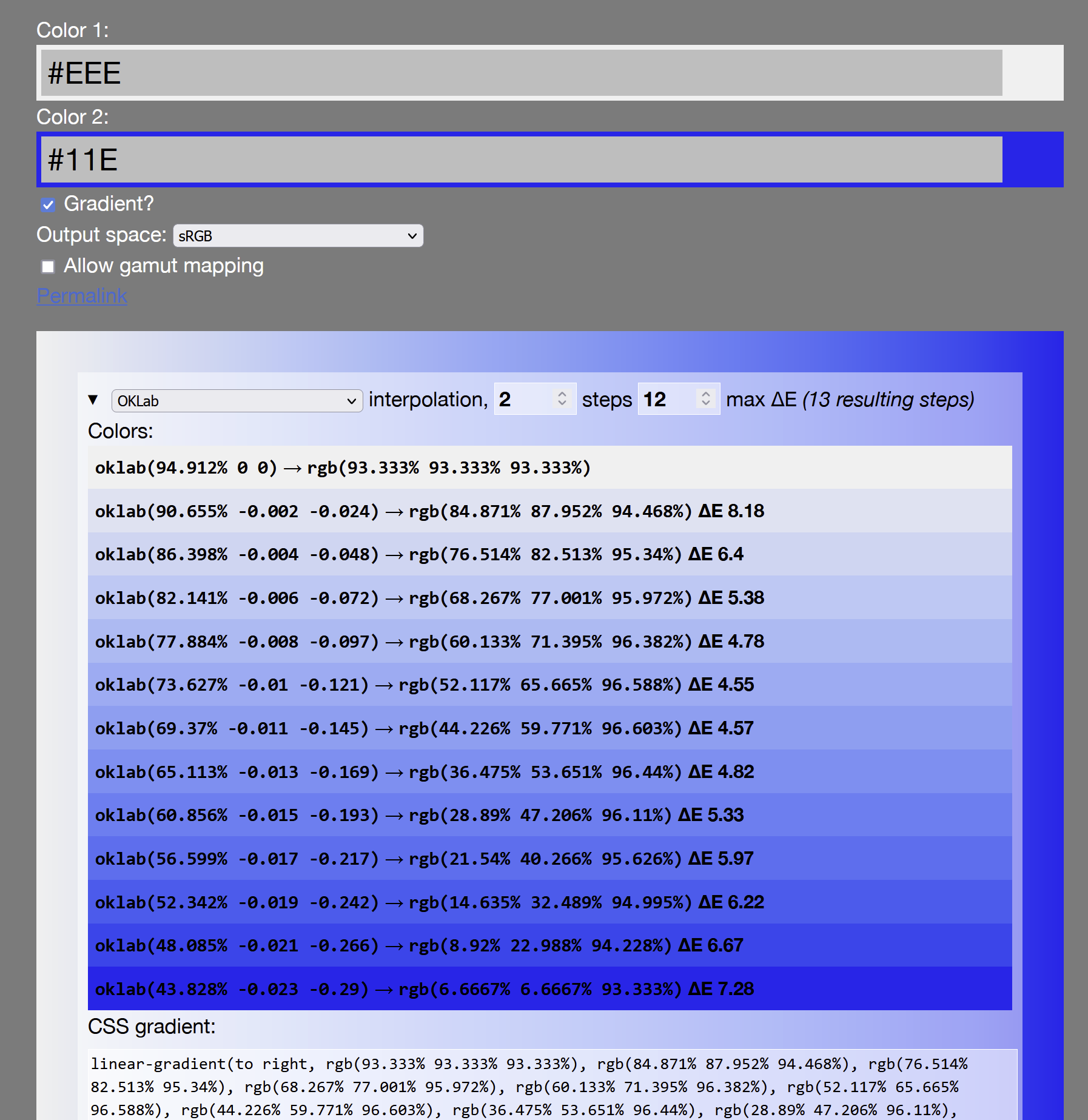The image size is (1088, 1120).
Task: Collapse the gradient details disclosure triangle
Action: pyautogui.click(x=93, y=400)
